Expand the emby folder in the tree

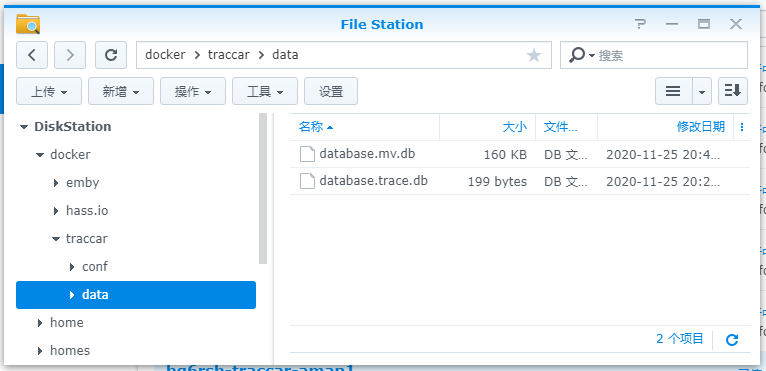tap(55, 183)
